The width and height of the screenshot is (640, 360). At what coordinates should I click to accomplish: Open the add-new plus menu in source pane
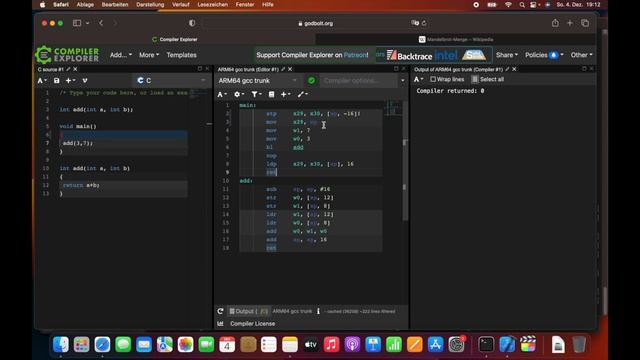tap(70, 81)
